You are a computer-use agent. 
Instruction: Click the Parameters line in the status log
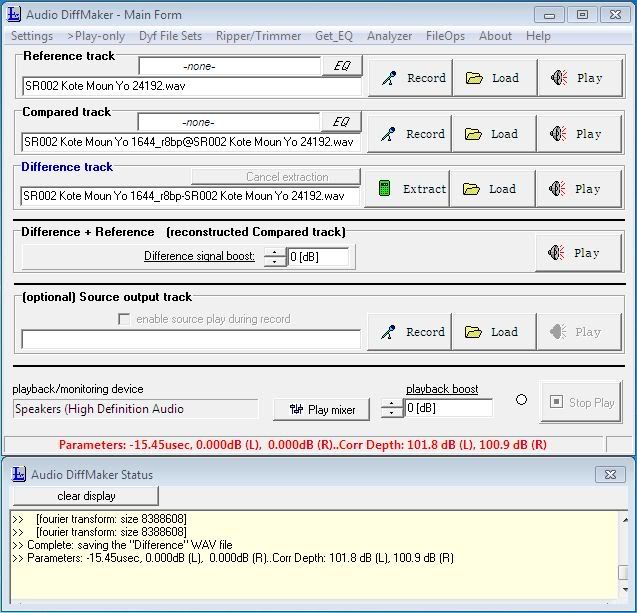pos(240,558)
